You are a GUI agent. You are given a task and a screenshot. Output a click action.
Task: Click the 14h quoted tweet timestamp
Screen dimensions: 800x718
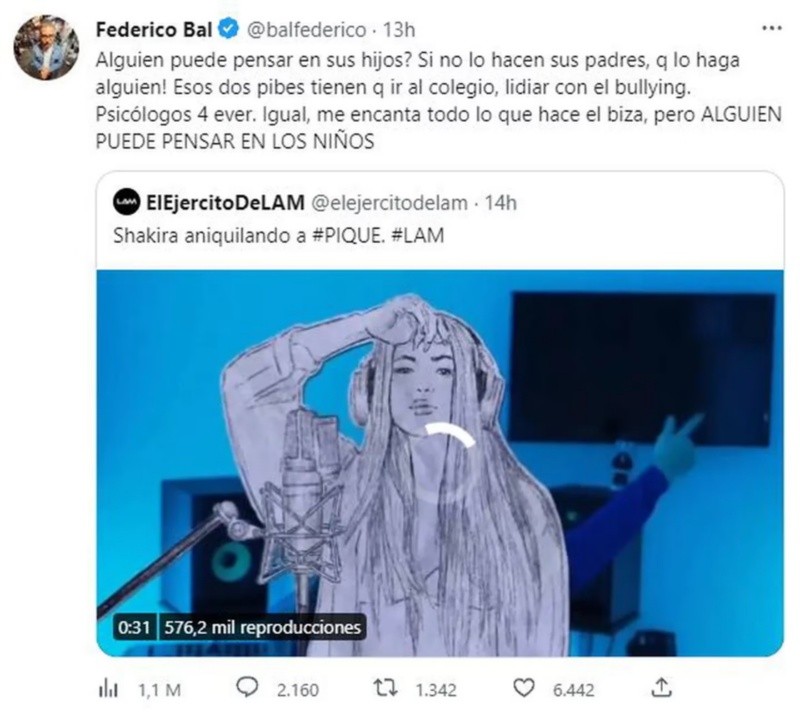click(x=500, y=203)
